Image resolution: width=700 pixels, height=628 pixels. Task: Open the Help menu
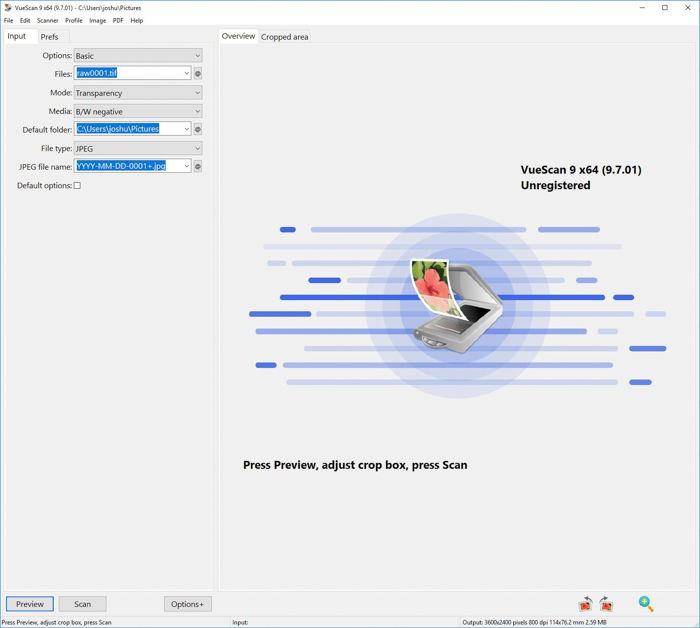[137, 21]
